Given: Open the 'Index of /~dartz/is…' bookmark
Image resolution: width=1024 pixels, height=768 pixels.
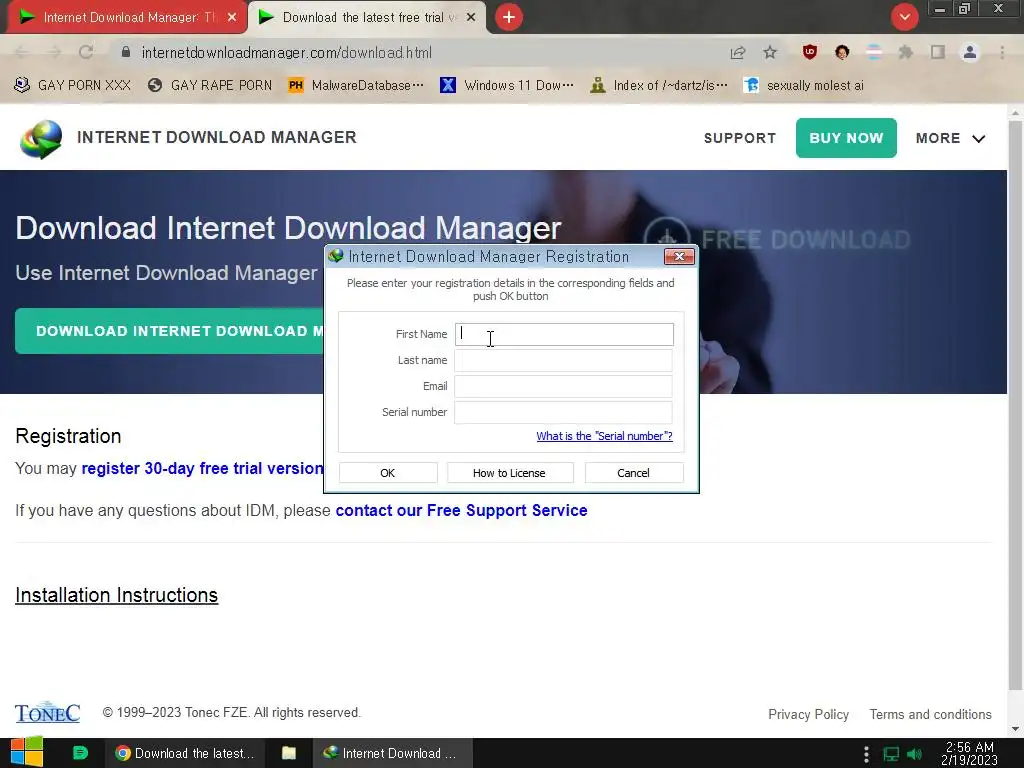Looking at the screenshot, I should [x=659, y=86].
